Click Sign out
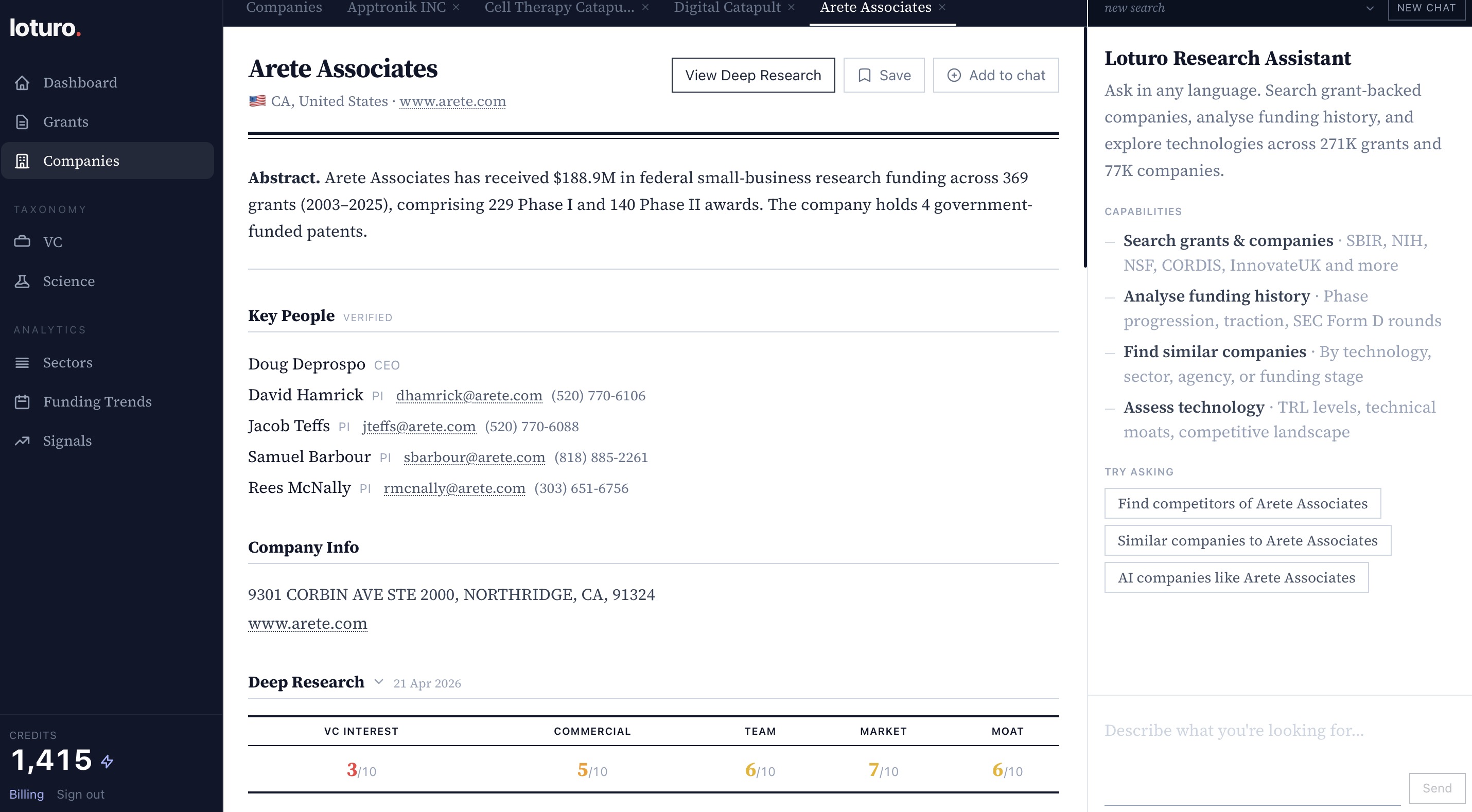Image resolution: width=1472 pixels, height=812 pixels. (81, 795)
